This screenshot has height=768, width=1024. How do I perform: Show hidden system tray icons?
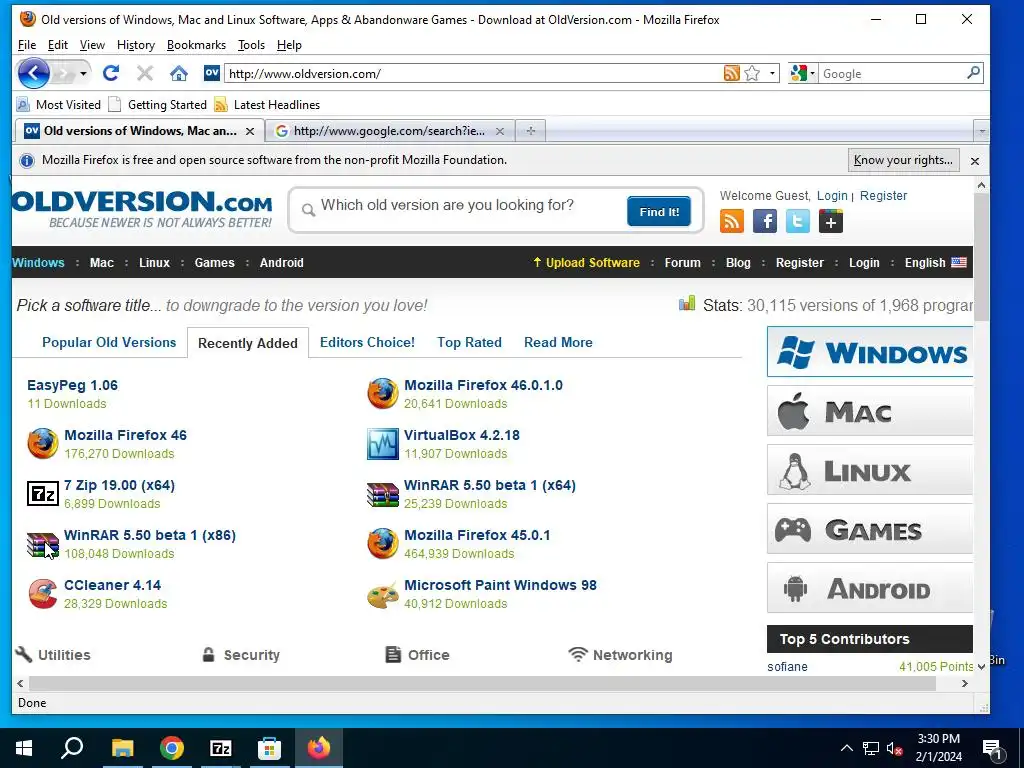coord(846,748)
